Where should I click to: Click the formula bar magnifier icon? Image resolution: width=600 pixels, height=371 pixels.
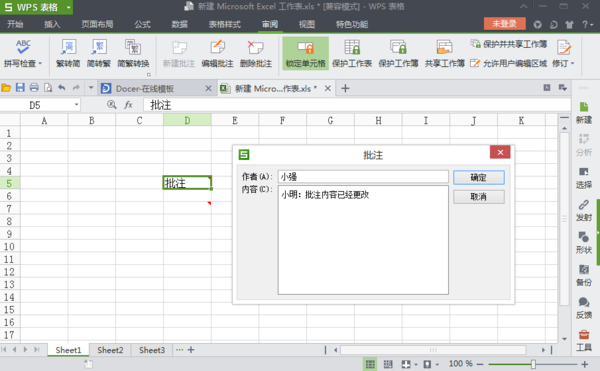[112, 104]
